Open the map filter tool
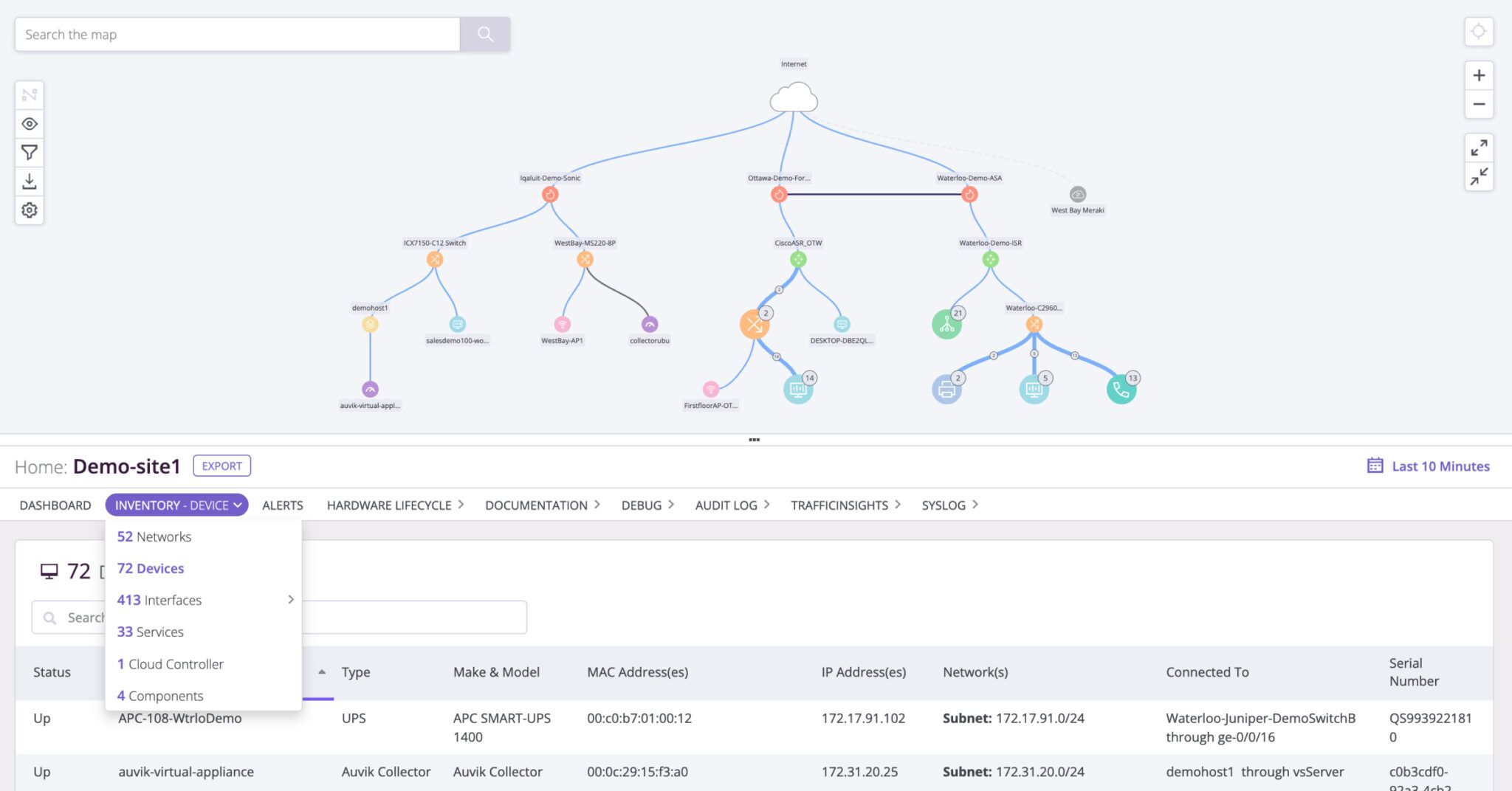 point(30,152)
